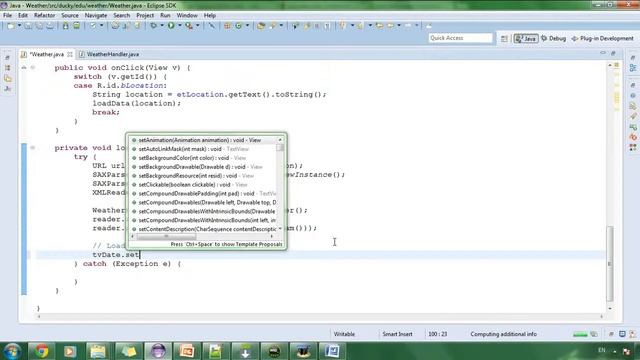This screenshot has height=360, width=640.
Task: Open the Navigate menu
Action: [x=96, y=16]
